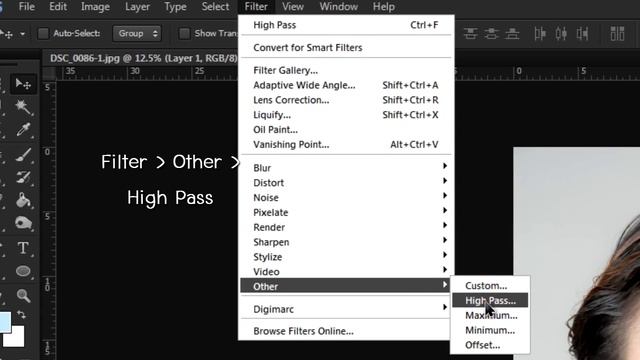Open the Image menu
This screenshot has height=360, width=640.
[95, 7]
